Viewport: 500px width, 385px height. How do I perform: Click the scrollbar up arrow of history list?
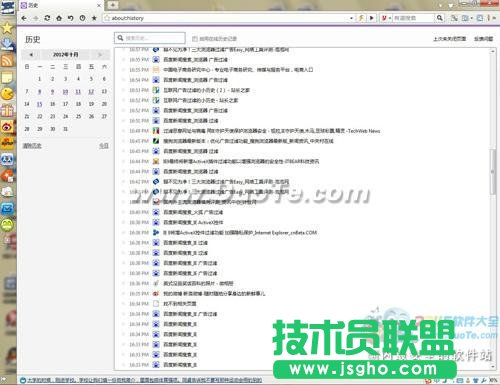[x=493, y=51]
